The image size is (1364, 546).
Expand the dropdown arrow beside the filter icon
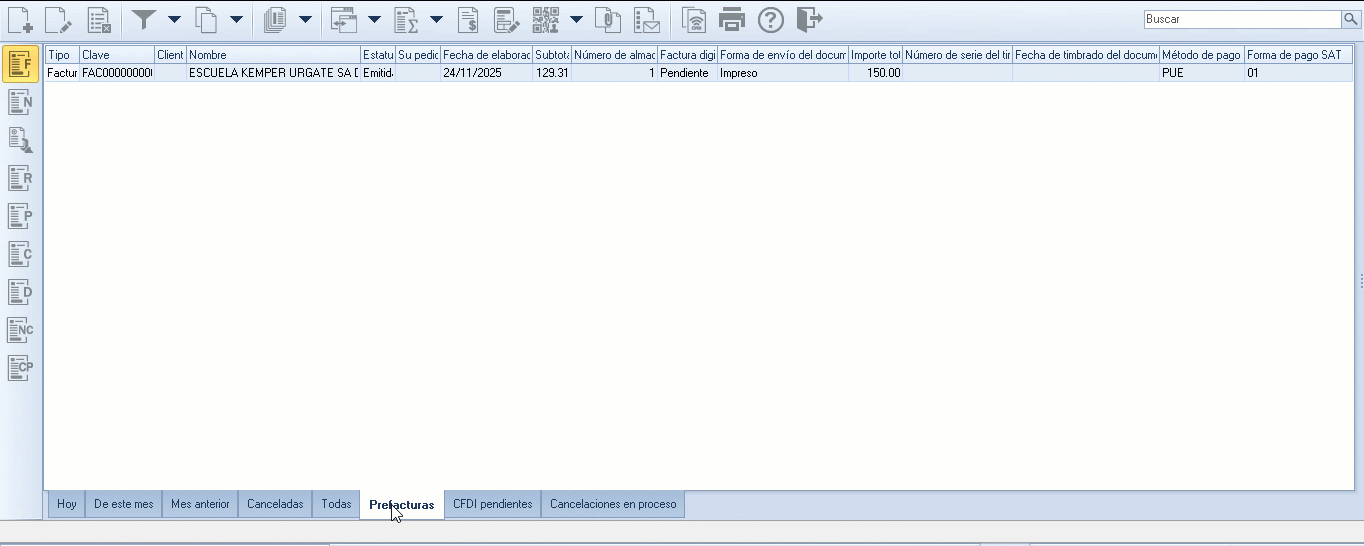click(174, 19)
